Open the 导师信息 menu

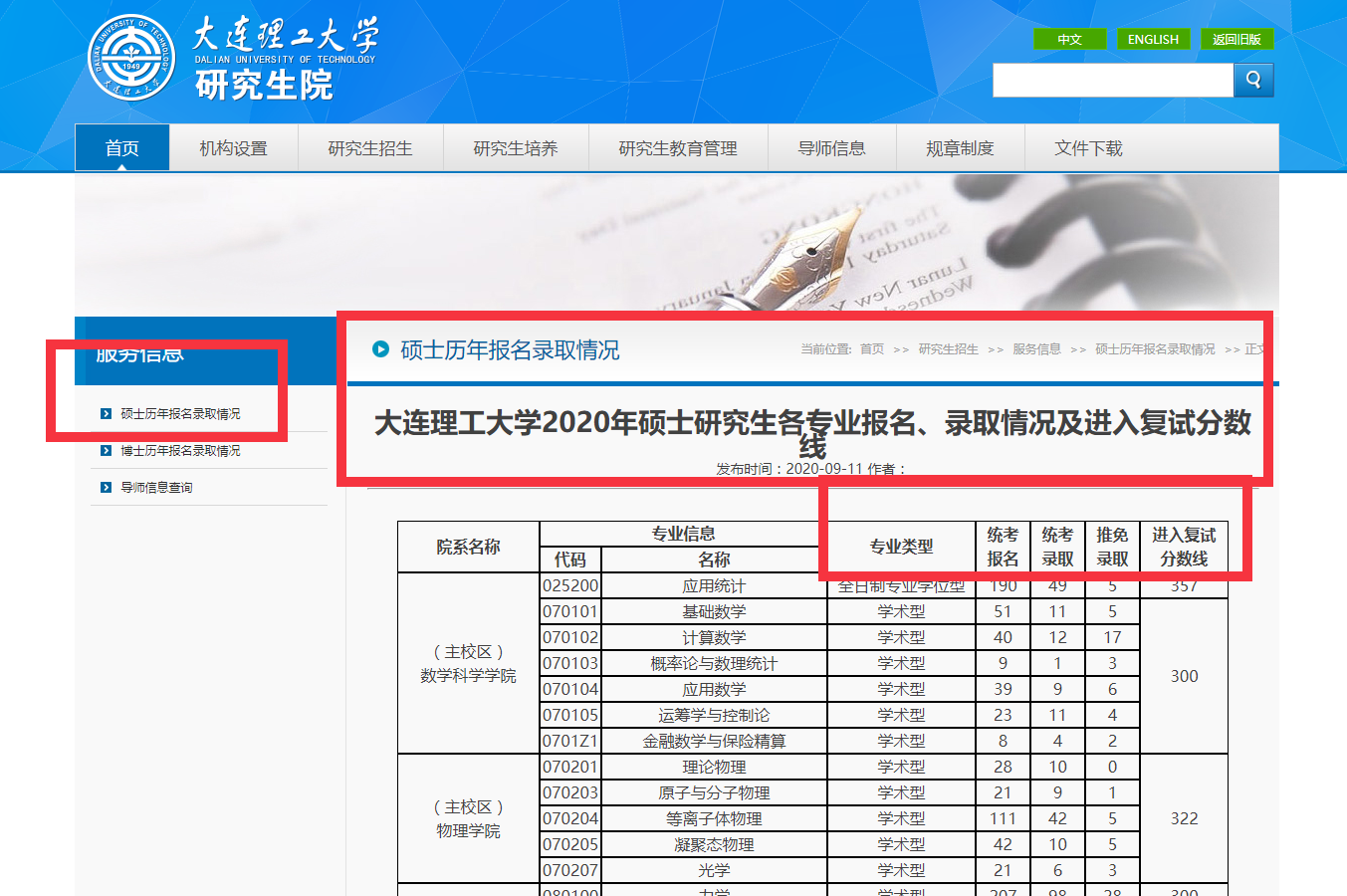(x=832, y=148)
